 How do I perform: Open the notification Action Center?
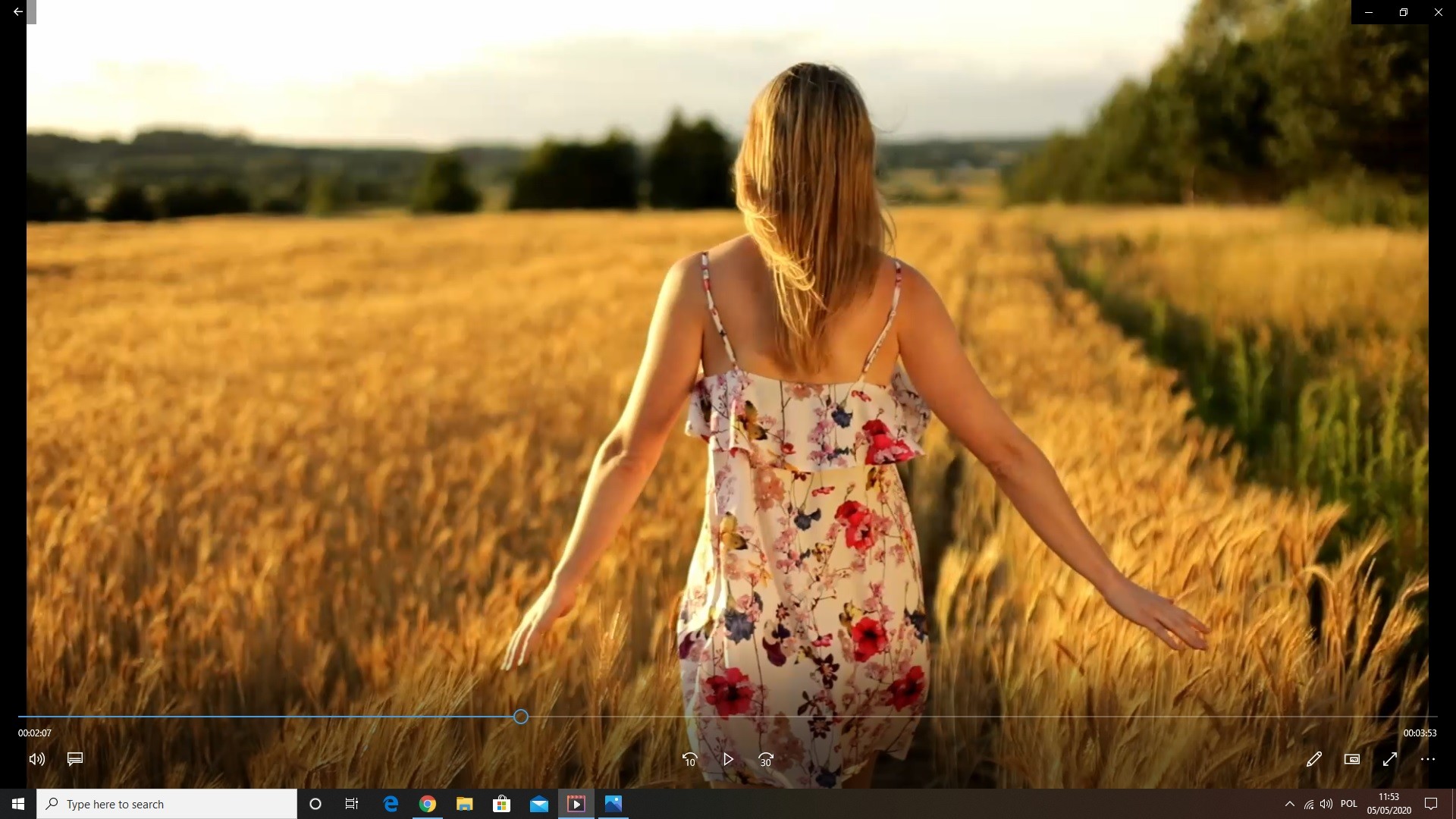tap(1431, 804)
